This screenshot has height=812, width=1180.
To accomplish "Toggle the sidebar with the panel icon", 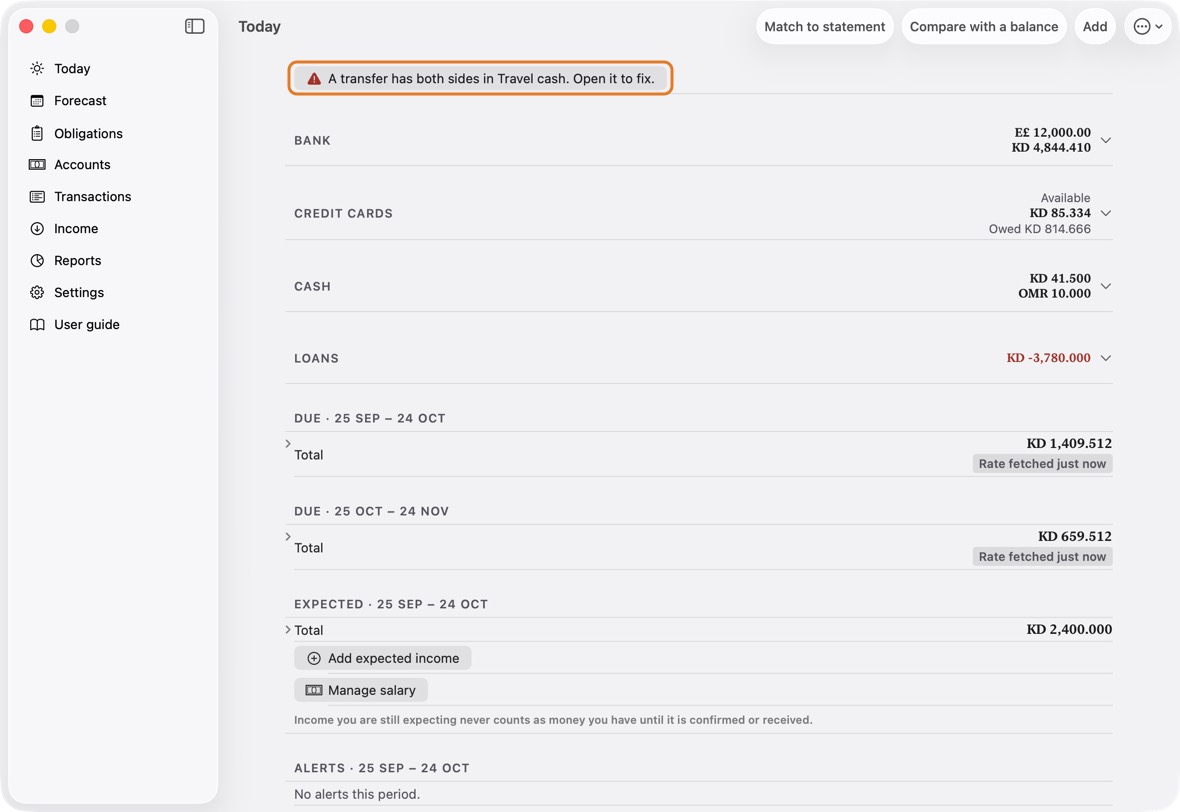I will tap(194, 26).
